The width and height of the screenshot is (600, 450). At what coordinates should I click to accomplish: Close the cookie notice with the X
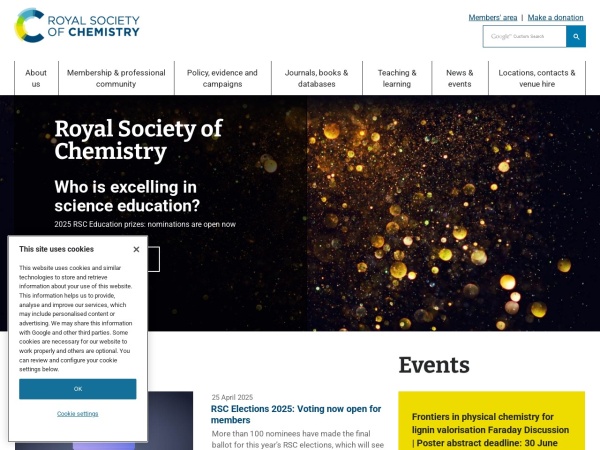[x=136, y=249]
